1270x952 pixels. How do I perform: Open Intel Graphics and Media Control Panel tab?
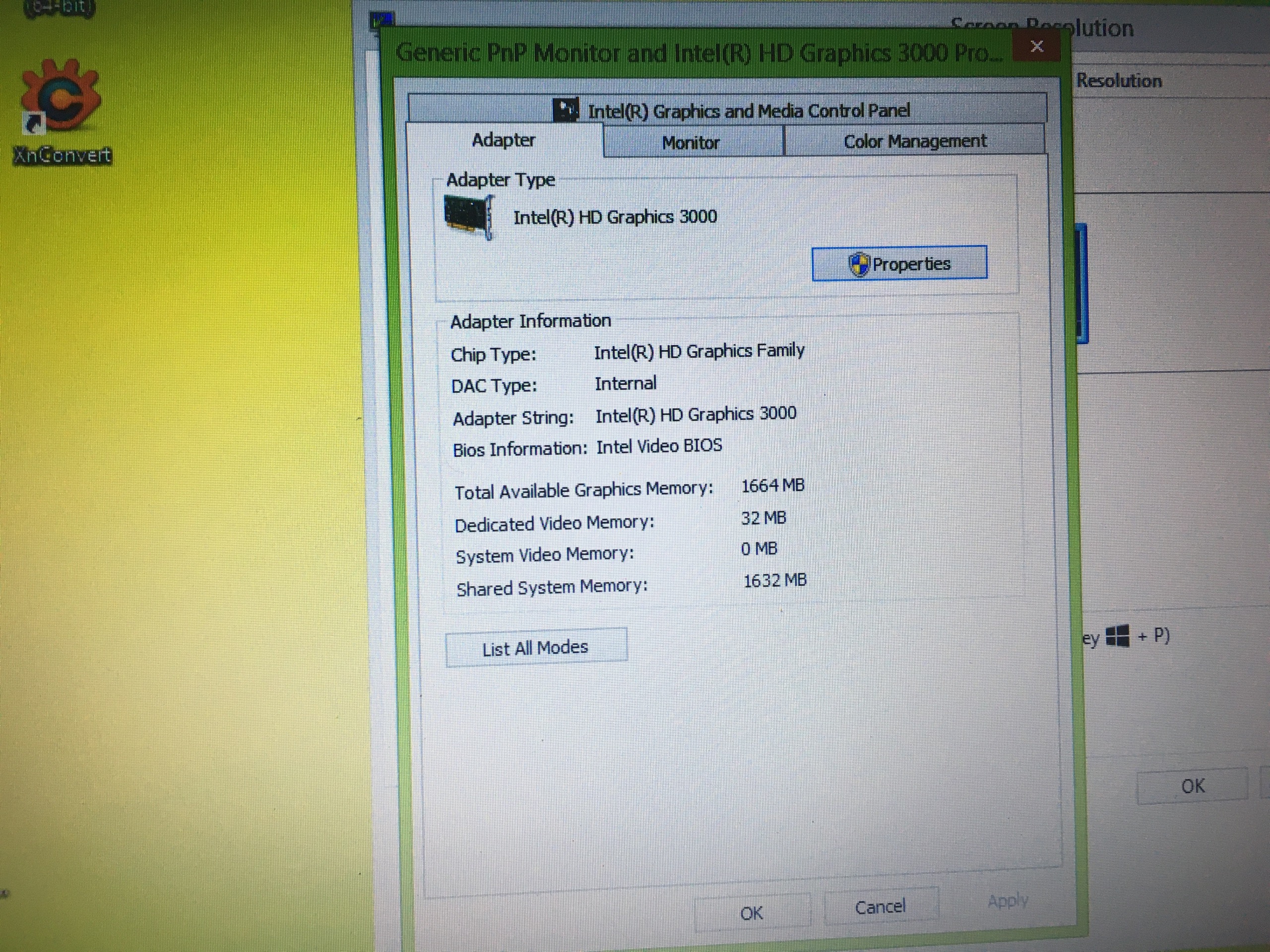748,110
